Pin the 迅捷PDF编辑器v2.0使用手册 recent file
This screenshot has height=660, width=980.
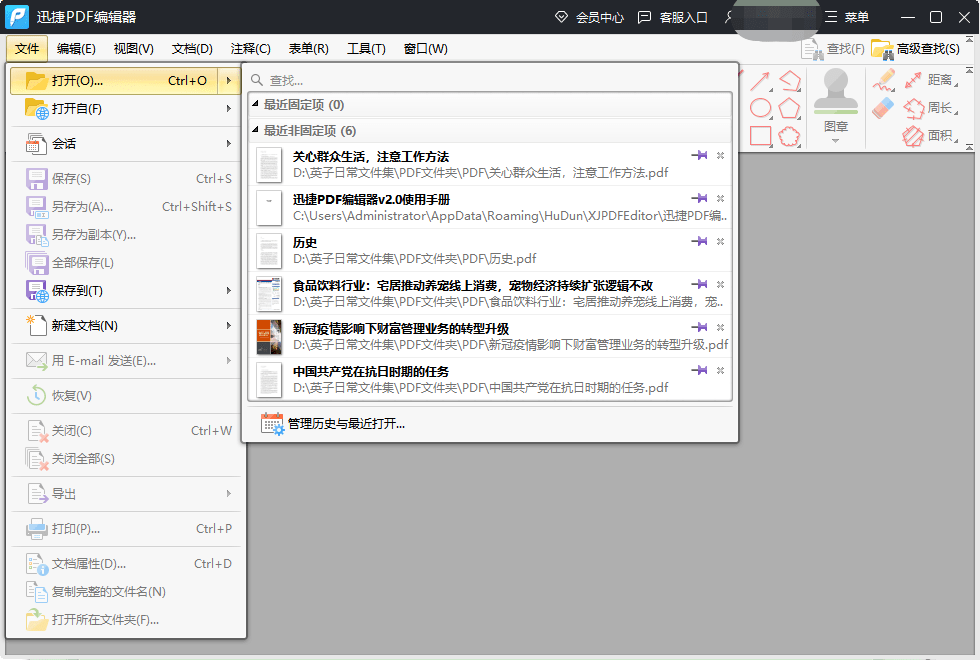699,198
